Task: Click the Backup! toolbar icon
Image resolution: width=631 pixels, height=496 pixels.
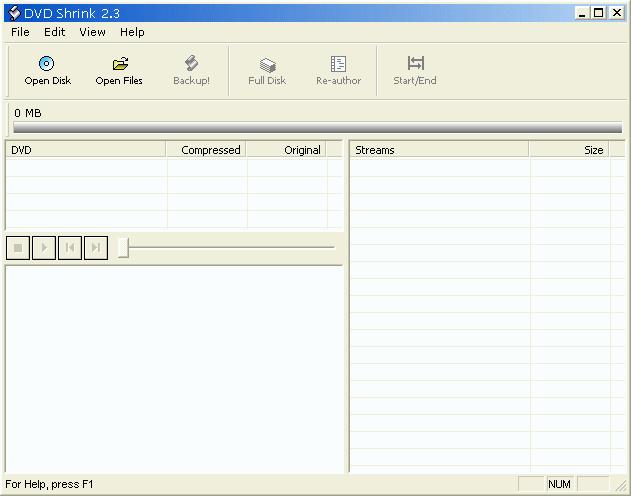Action: click(192, 64)
